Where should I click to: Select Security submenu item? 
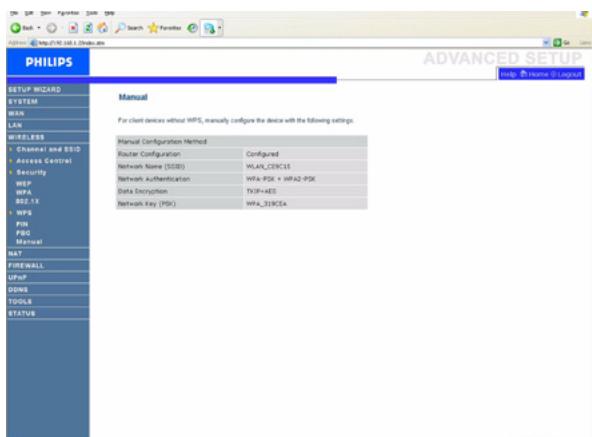[31, 172]
